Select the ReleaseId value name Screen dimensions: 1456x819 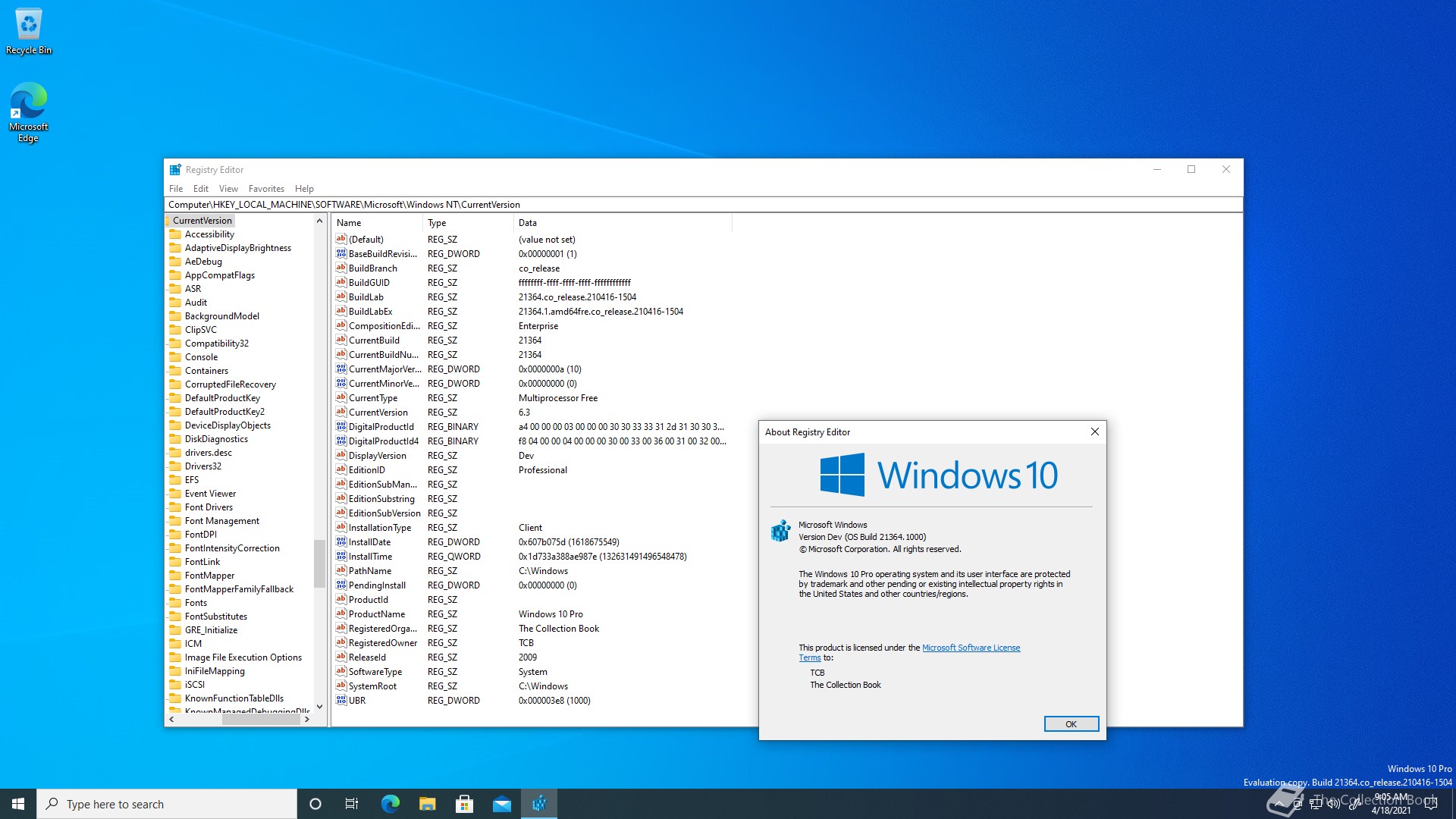click(x=367, y=657)
